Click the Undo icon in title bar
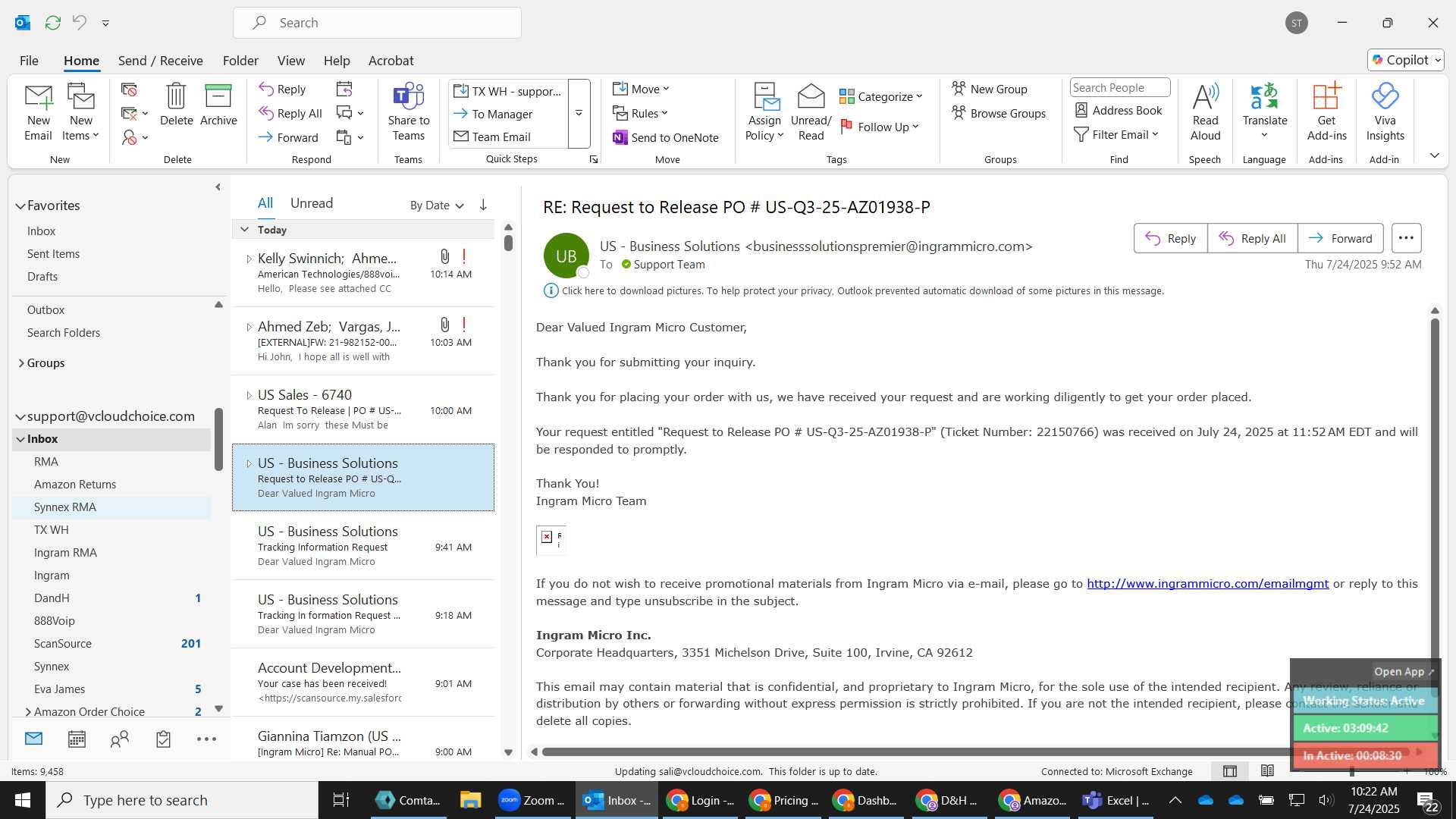 click(x=79, y=23)
